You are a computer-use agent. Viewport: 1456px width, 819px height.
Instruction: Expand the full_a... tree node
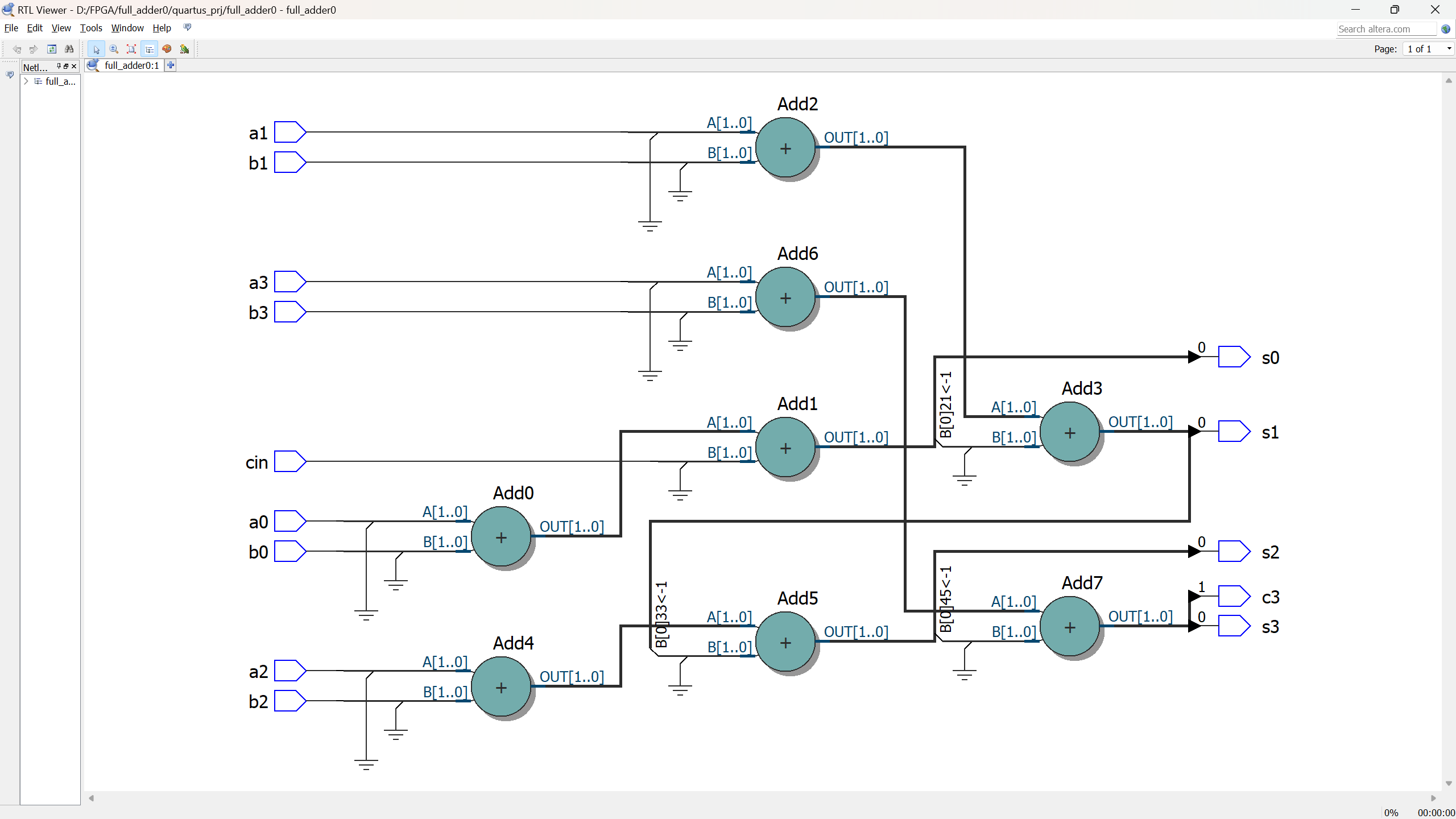point(26,81)
